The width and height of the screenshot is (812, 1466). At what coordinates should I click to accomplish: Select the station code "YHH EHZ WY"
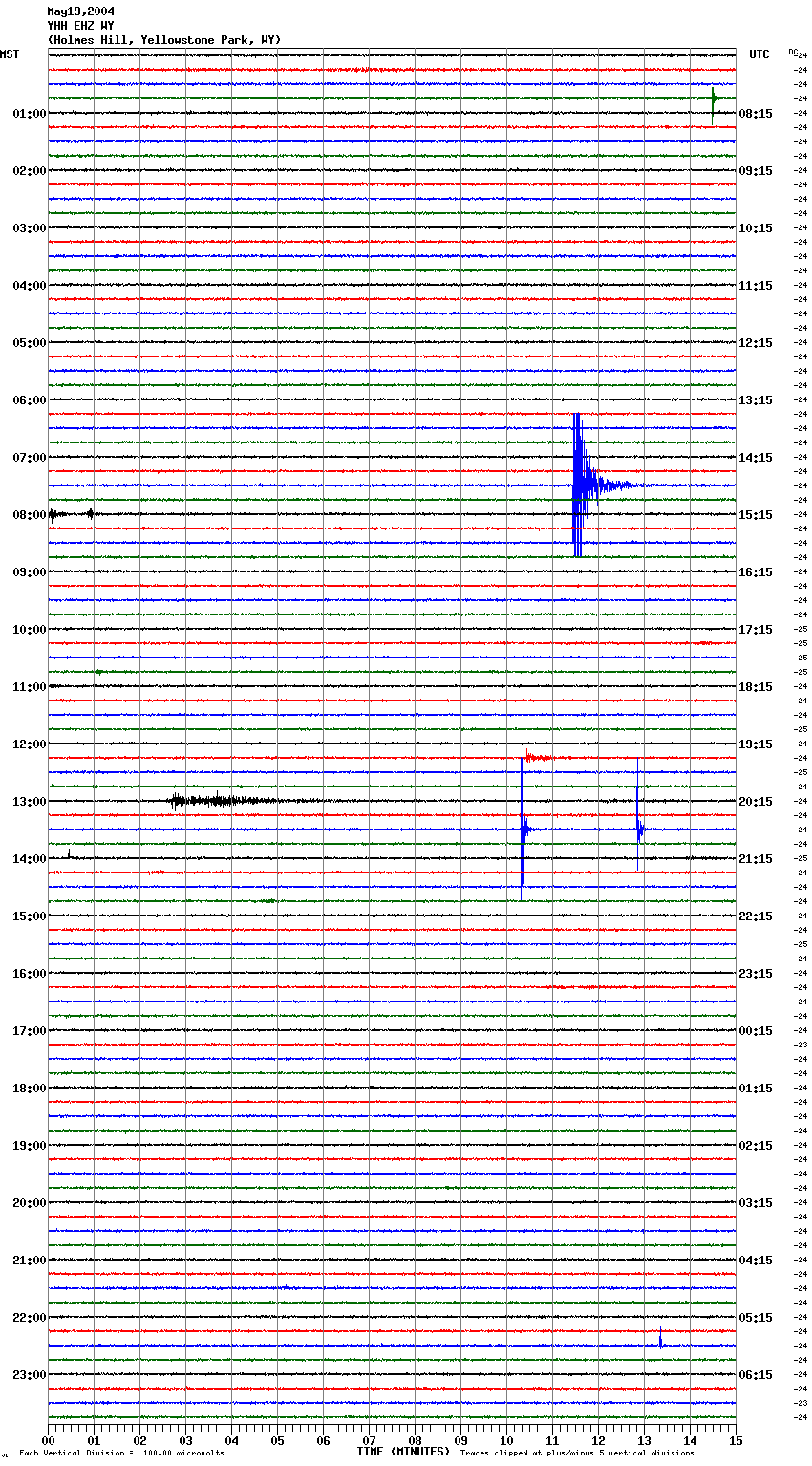(80, 26)
